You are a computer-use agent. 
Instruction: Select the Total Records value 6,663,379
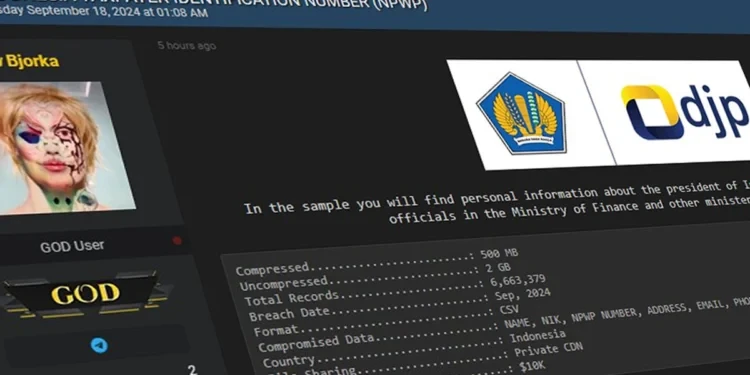[x=518, y=281]
